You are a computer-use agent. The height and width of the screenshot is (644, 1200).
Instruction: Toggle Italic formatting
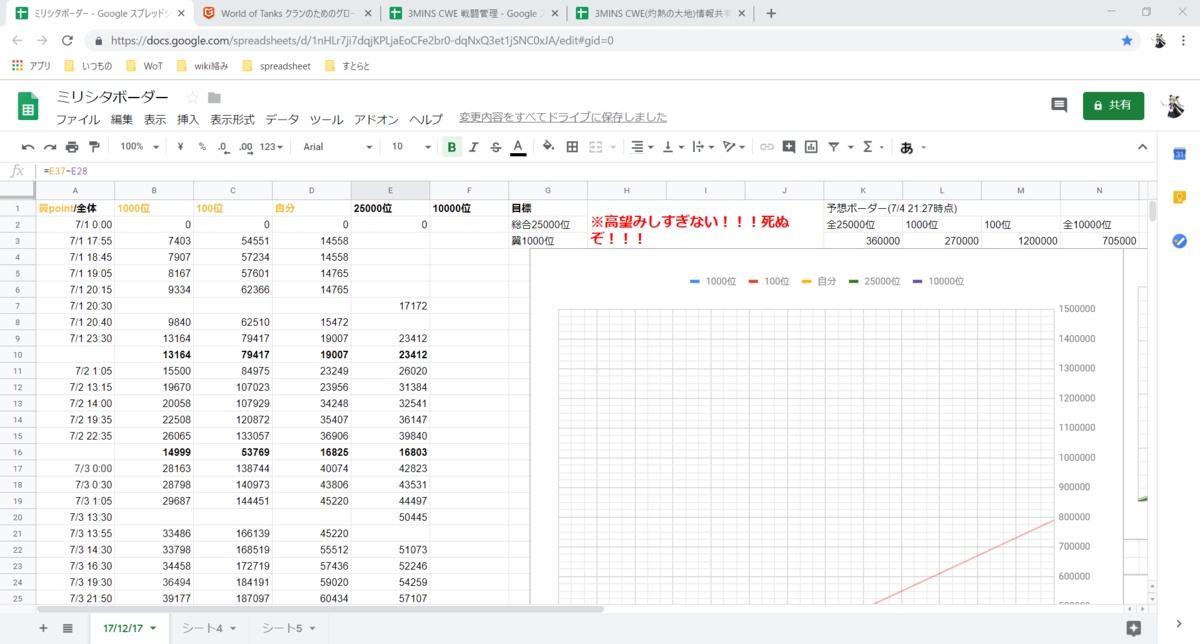tap(474, 147)
